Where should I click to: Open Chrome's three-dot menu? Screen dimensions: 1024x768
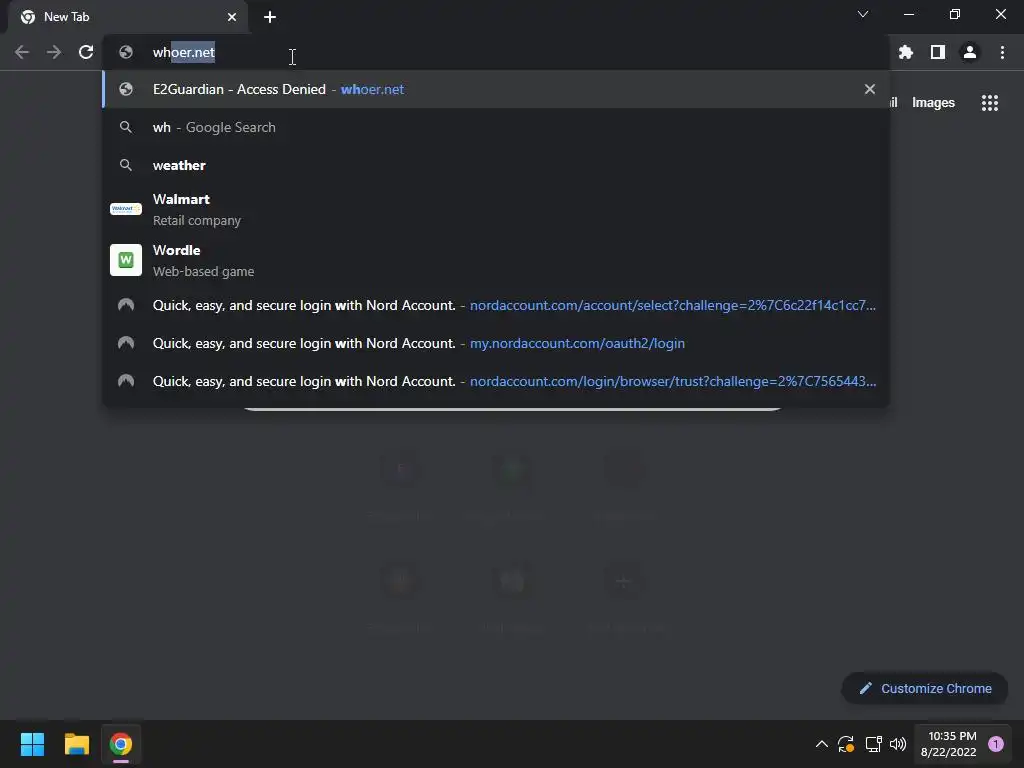(x=1002, y=52)
